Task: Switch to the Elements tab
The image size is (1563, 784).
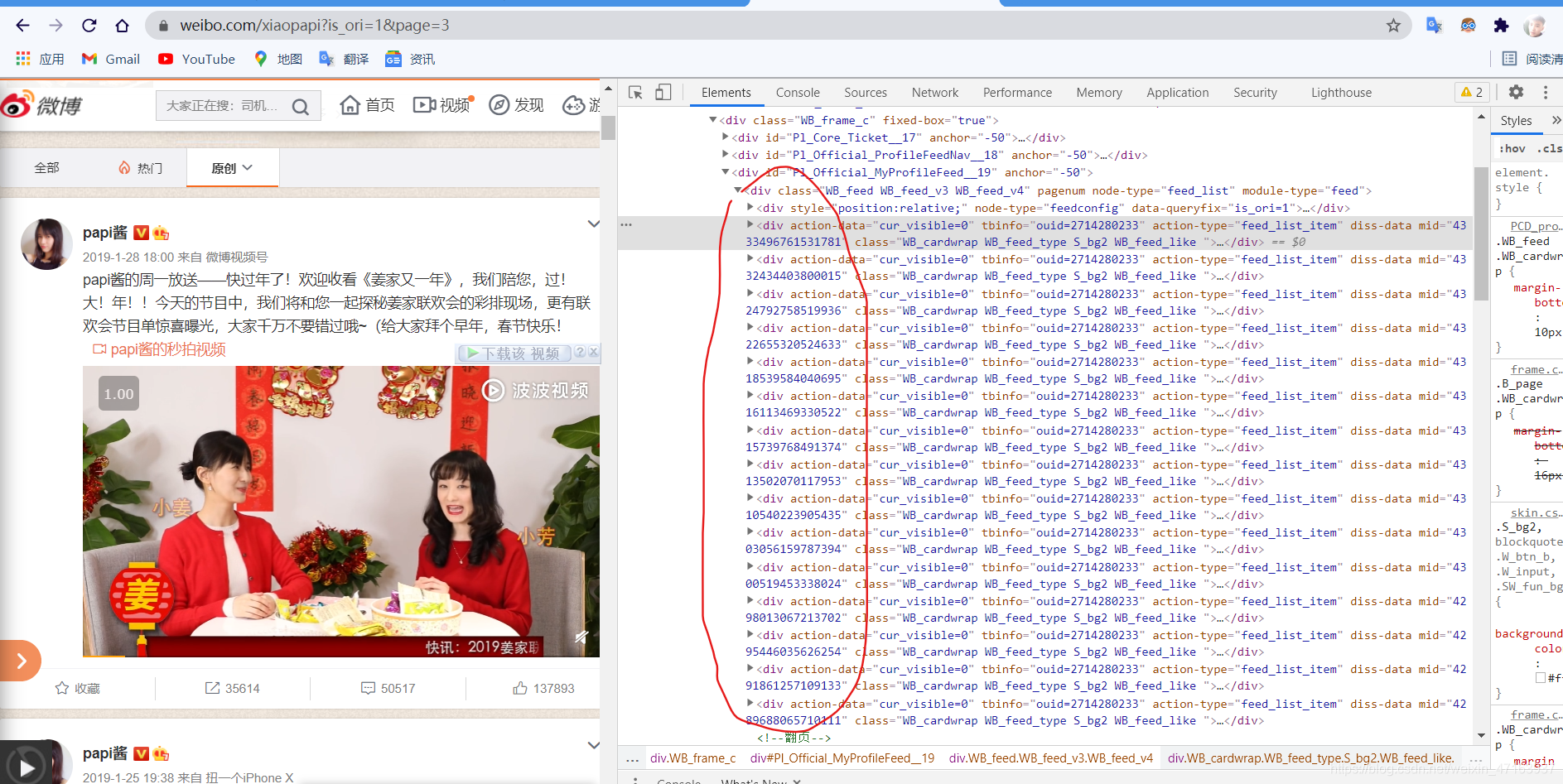Action: (x=726, y=93)
